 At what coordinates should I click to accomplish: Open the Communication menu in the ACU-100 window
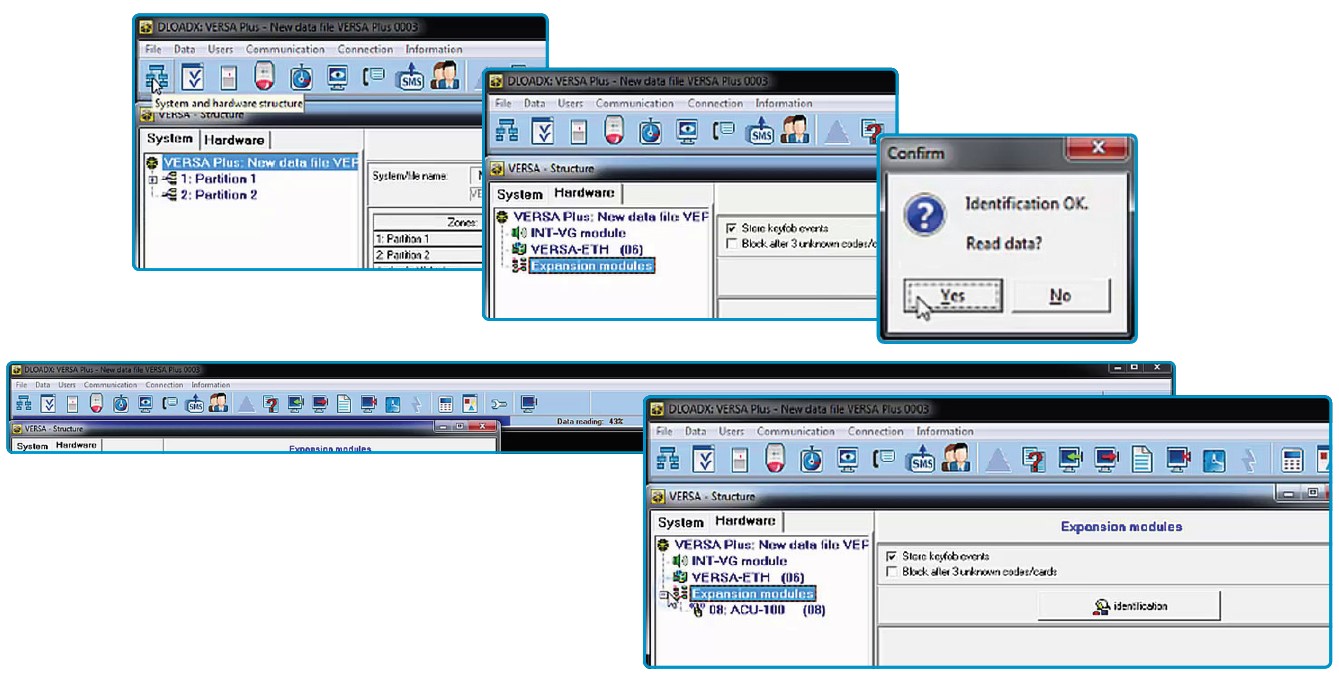(x=795, y=432)
